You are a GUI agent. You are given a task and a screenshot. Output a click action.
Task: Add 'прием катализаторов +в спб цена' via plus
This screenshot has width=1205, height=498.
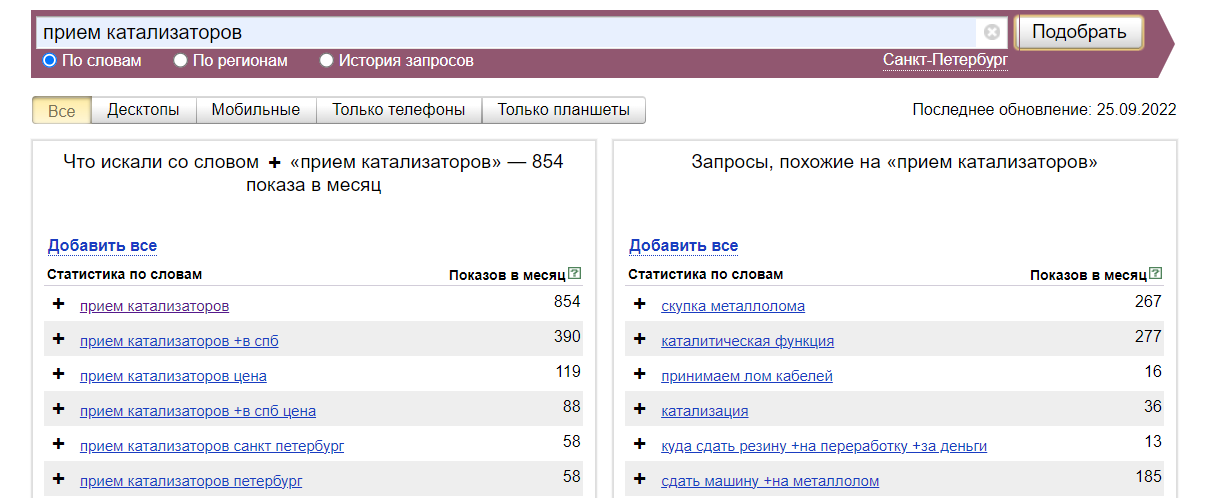pos(58,409)
